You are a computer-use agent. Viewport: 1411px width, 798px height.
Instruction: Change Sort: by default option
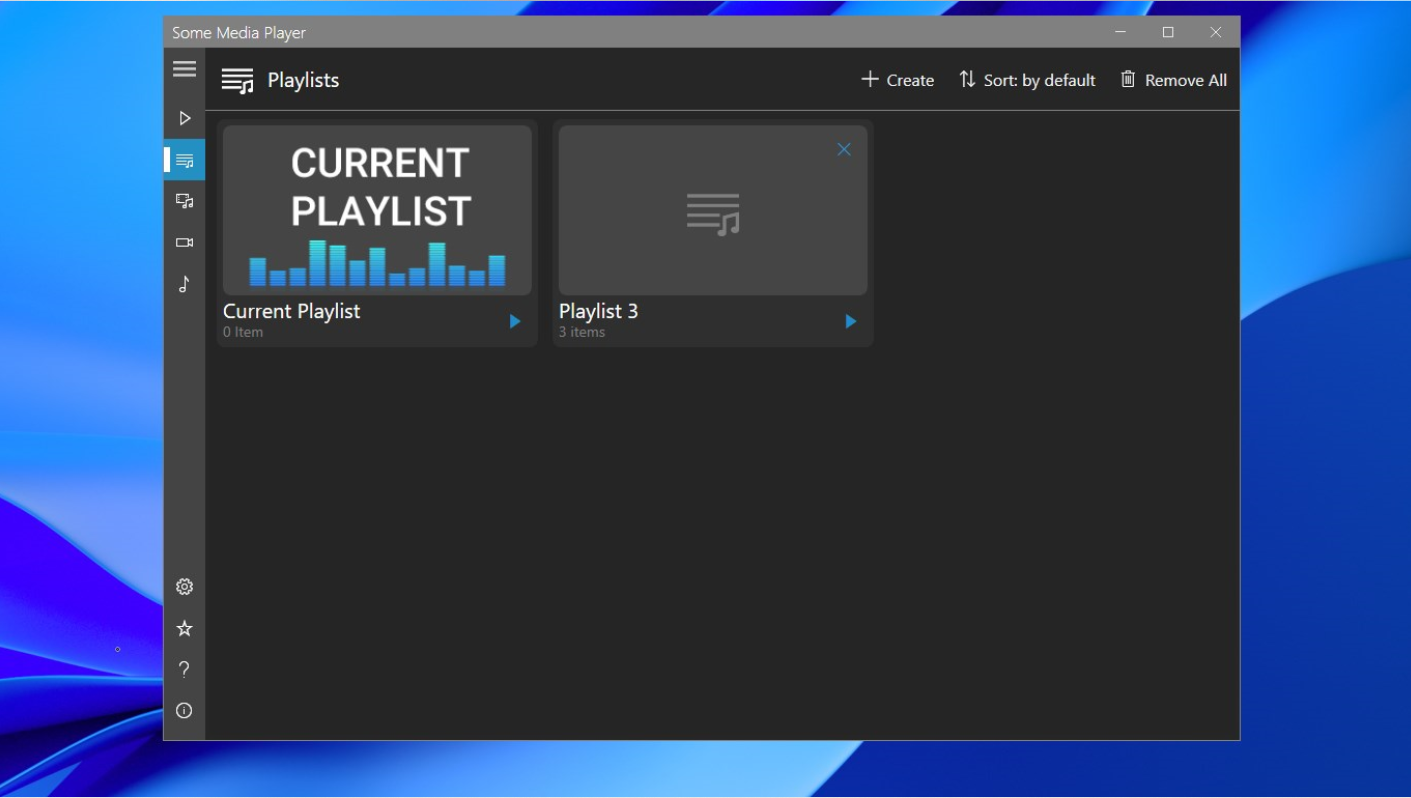tap(1027, 80)
